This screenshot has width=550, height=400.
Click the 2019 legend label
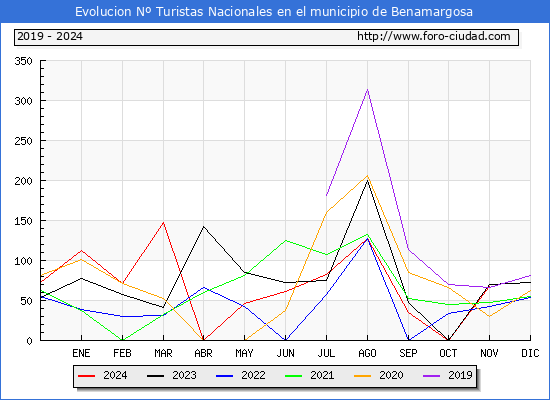460,375
